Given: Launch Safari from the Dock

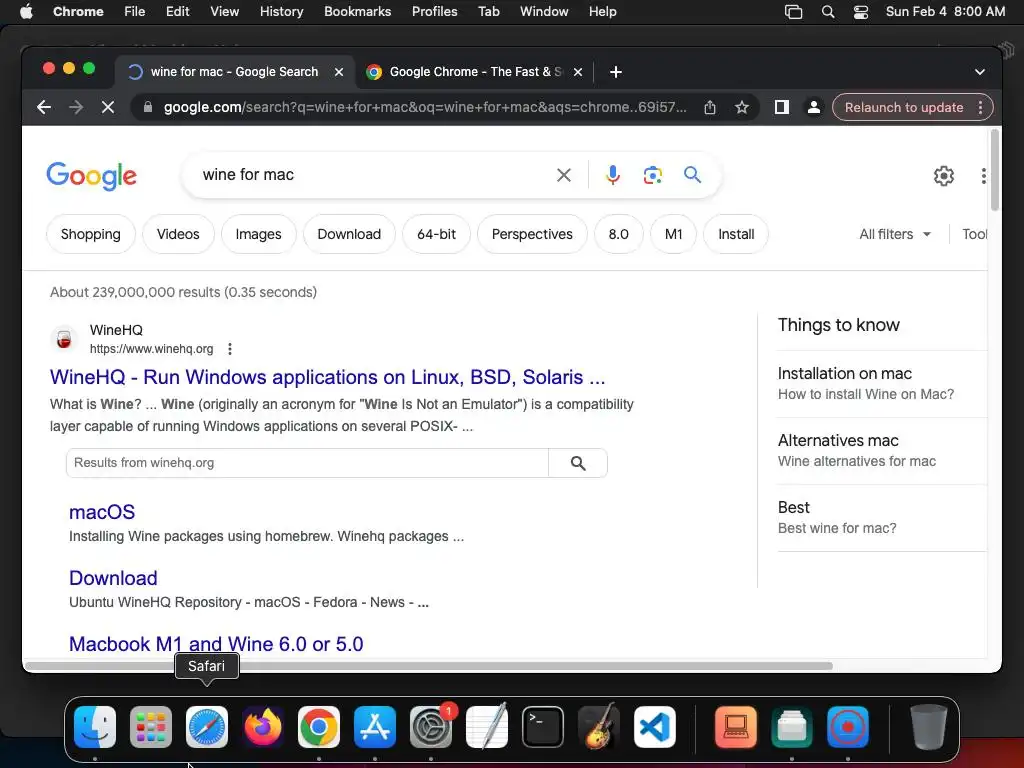Looking at the screenshot, I should click(x=207, y=727).
